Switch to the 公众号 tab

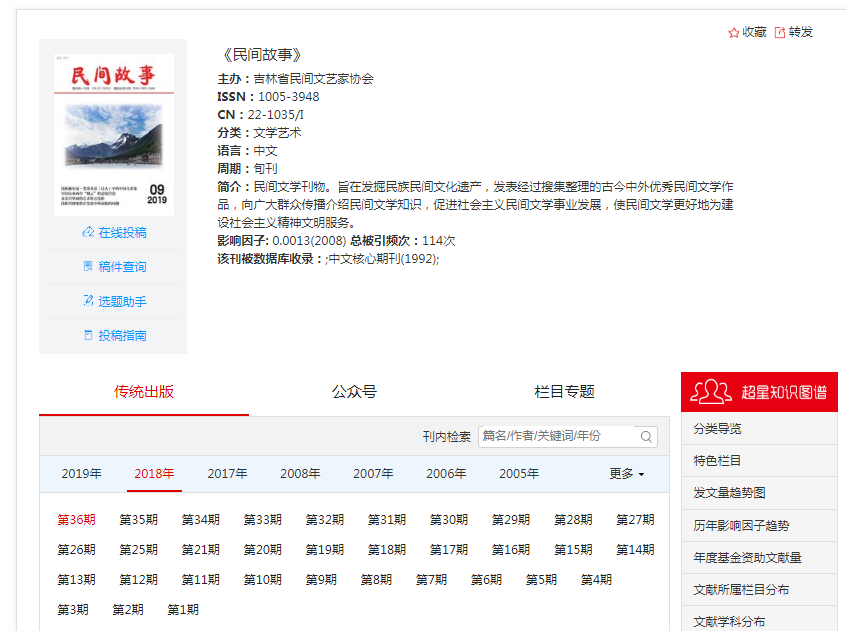coord(354,391)
